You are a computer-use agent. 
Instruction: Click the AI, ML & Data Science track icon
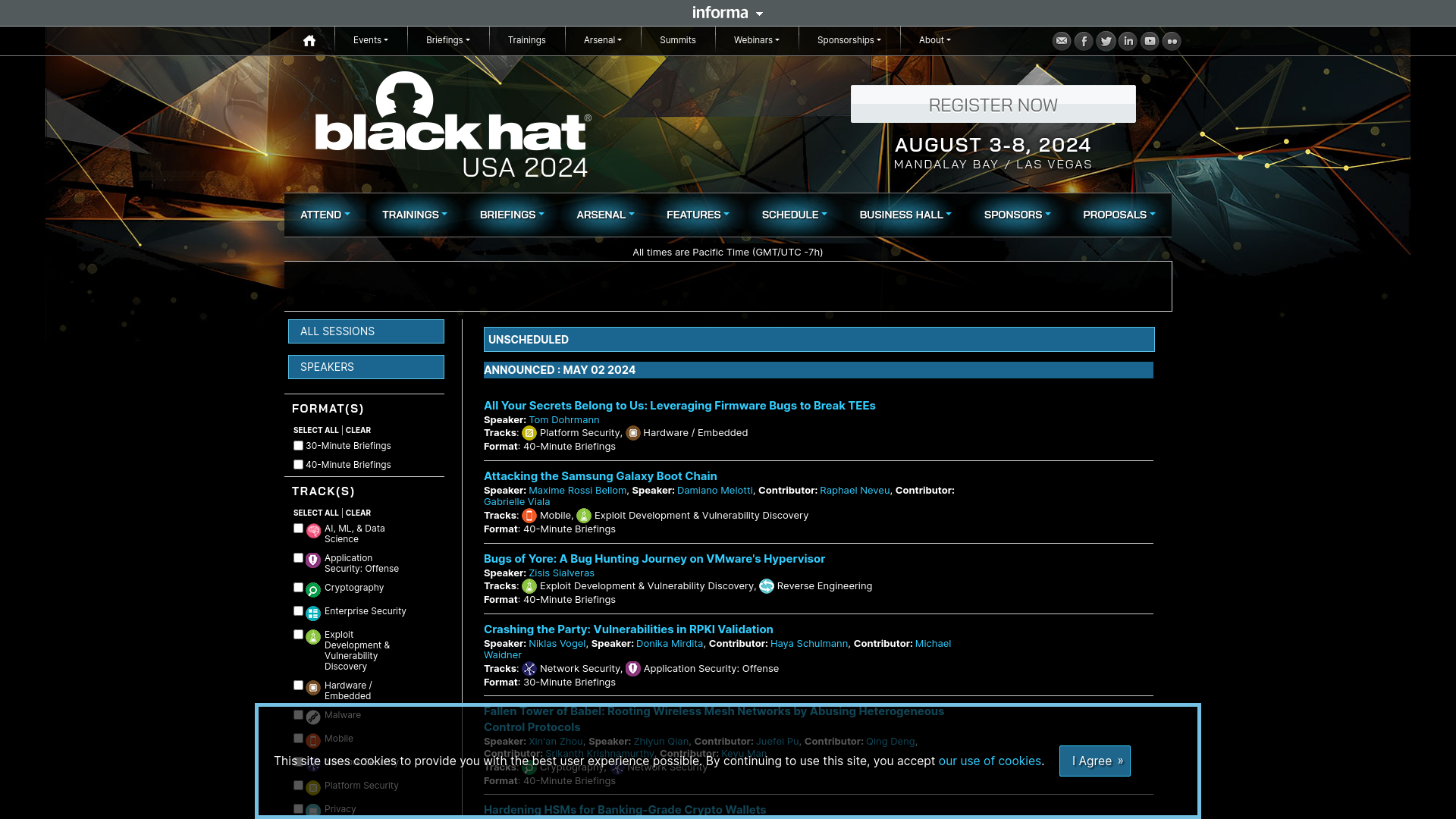point(313,532)
